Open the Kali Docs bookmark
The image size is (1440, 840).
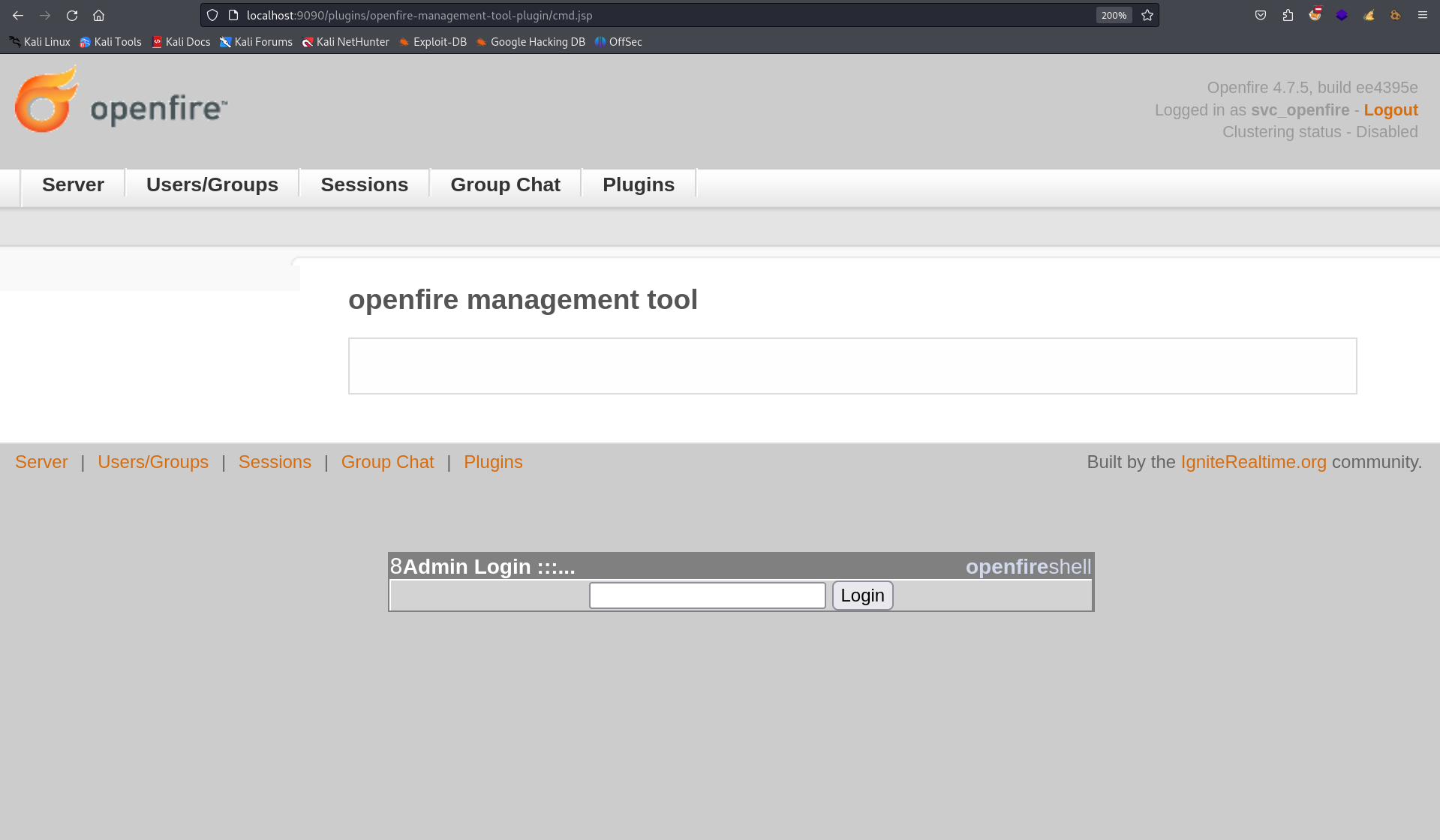(x=181, y=42)
